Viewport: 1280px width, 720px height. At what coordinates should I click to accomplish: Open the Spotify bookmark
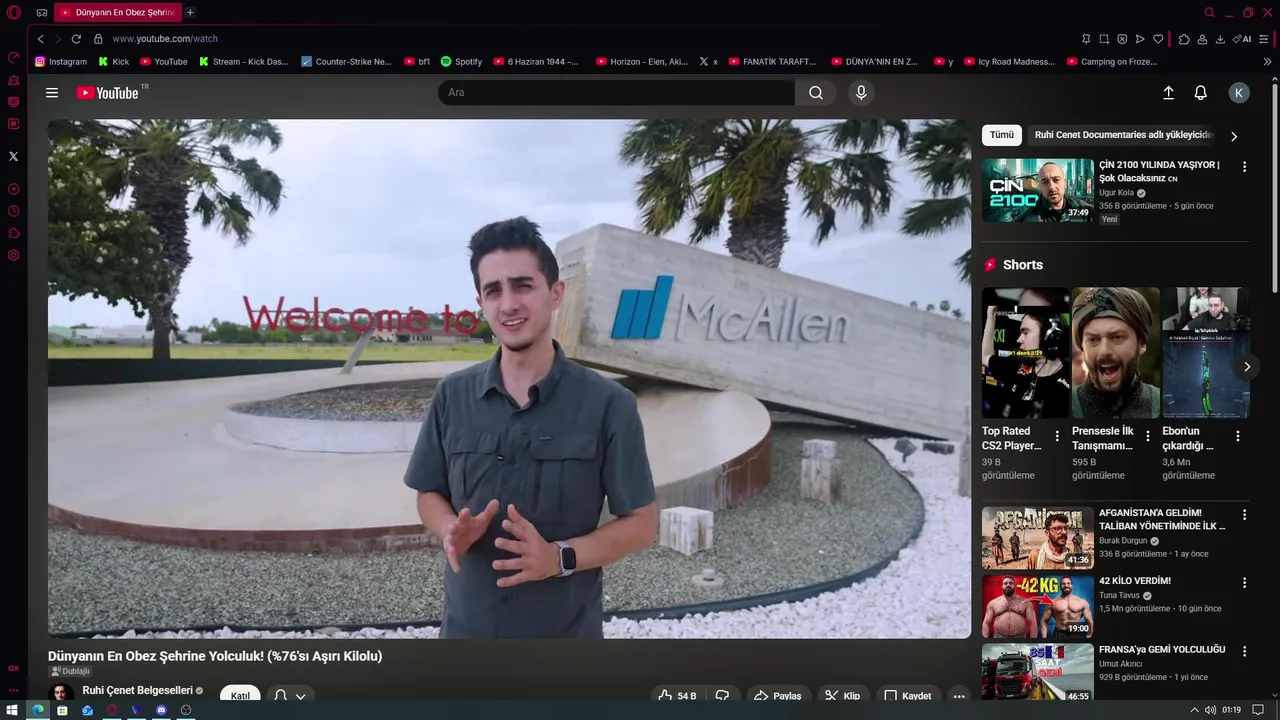tap(461, 62)
